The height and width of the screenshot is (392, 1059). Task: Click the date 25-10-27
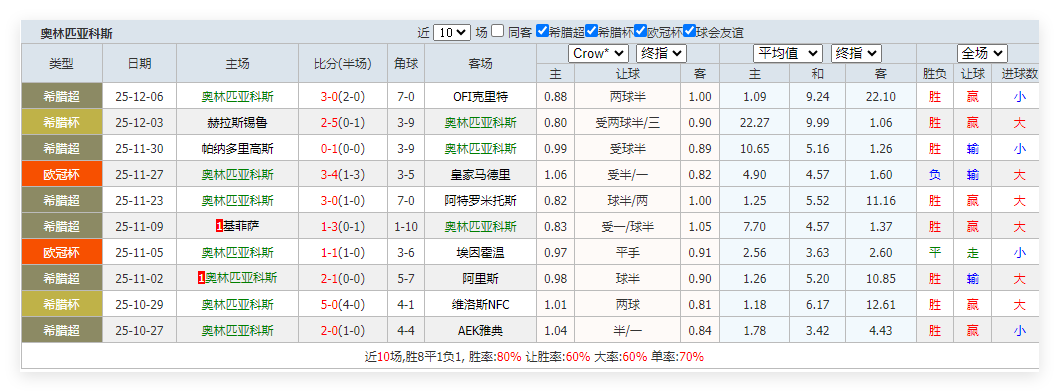[139, 330]
